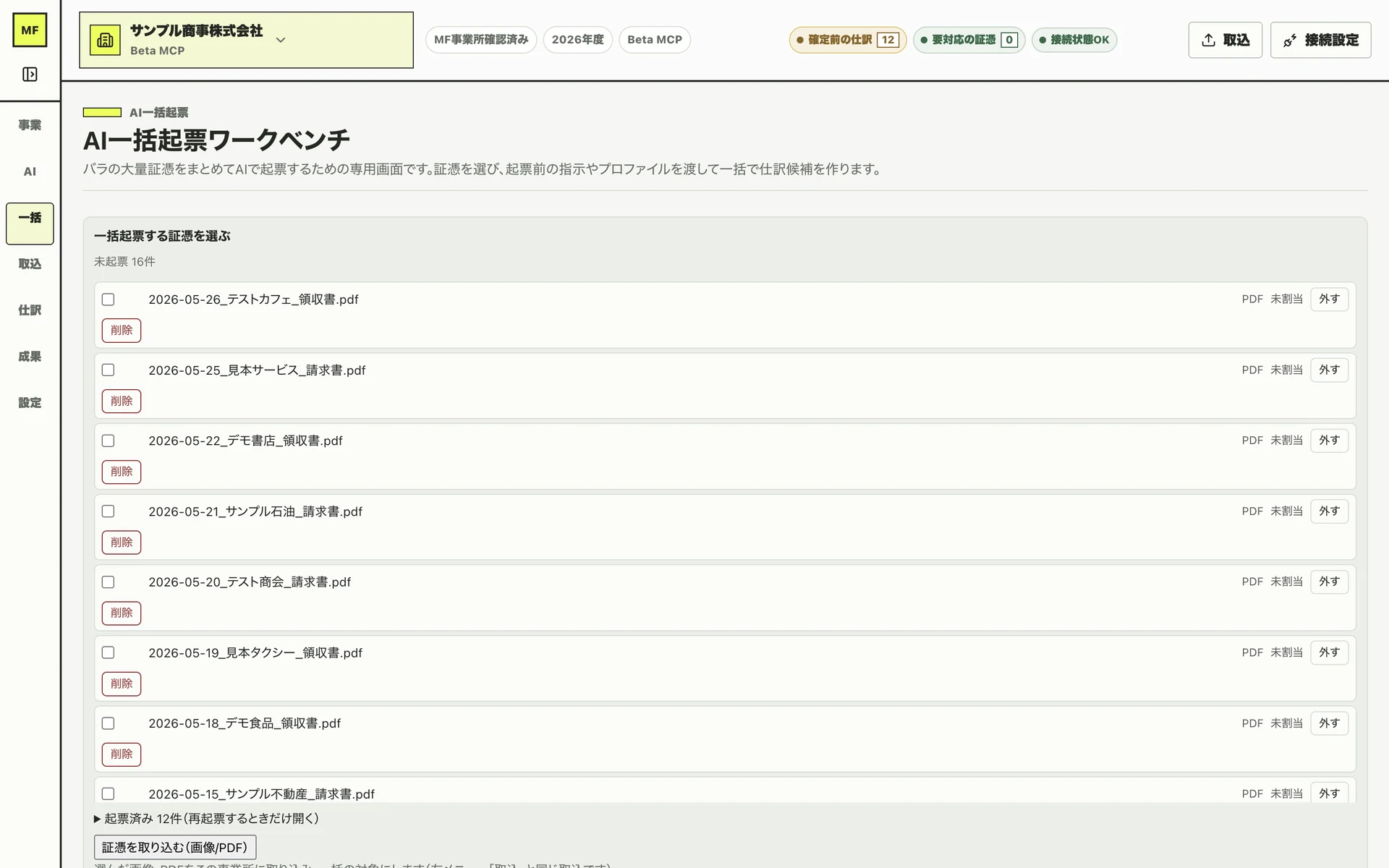1389x868 pixels.
Task: Check the デモ食品_領収書.pdf checkbox
Action: [108, 723]
